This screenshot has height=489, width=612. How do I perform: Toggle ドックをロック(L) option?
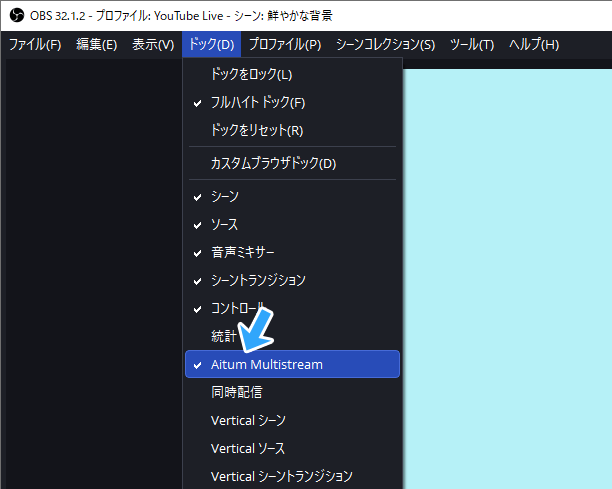(292, 74)
